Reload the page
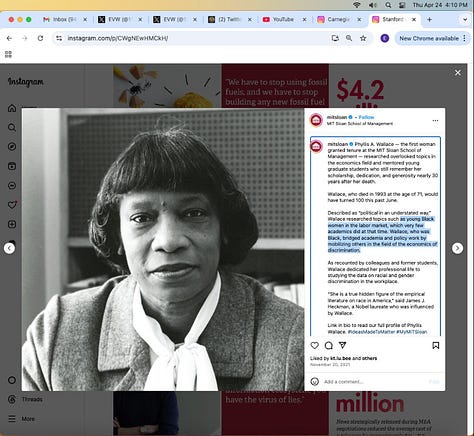Viewport: 474px width, 436px height. tap(40, 38)
